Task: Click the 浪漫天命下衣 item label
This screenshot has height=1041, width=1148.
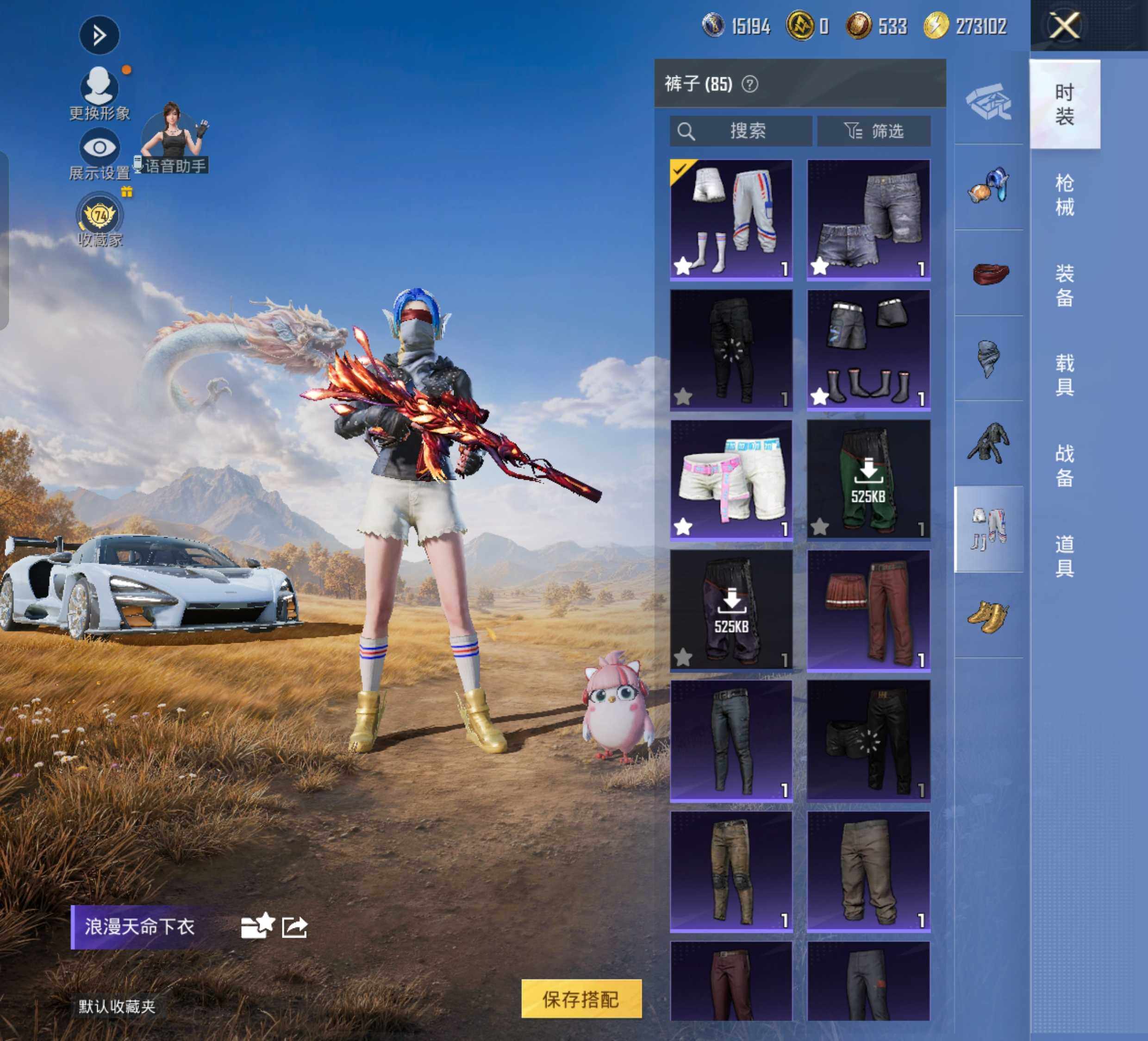Action: pyautogui.click(x=139, y=927)
